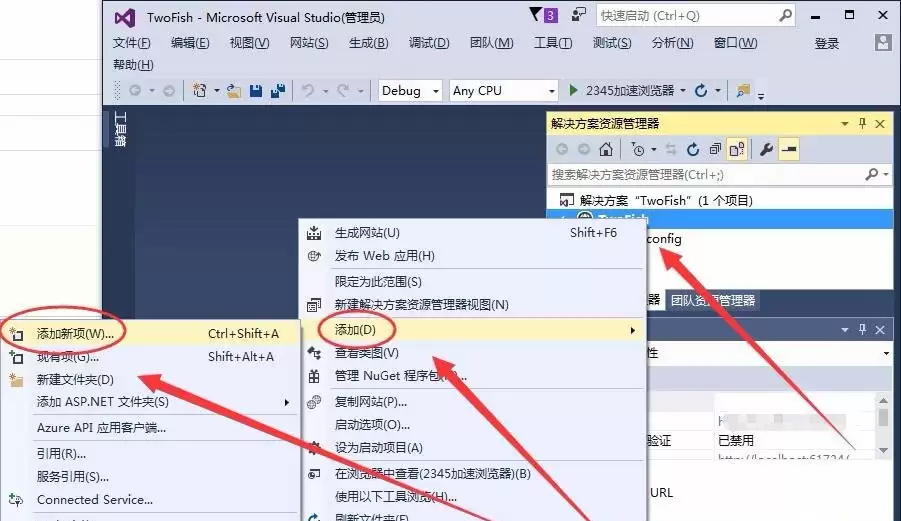Click the Refresh browser icon in toolbar

[700, 91]
